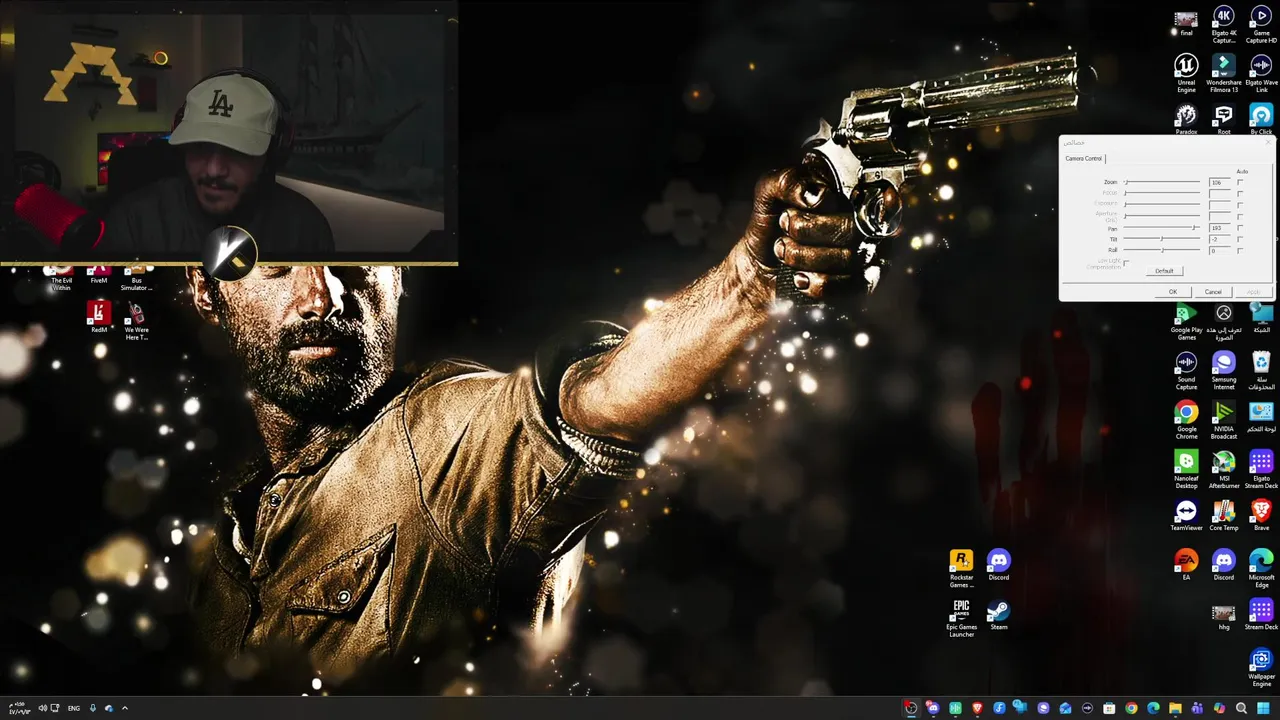Viewport: 1280px width, 720px height.
Task: Click the Roll slider handle
Action: point(1162,250)
